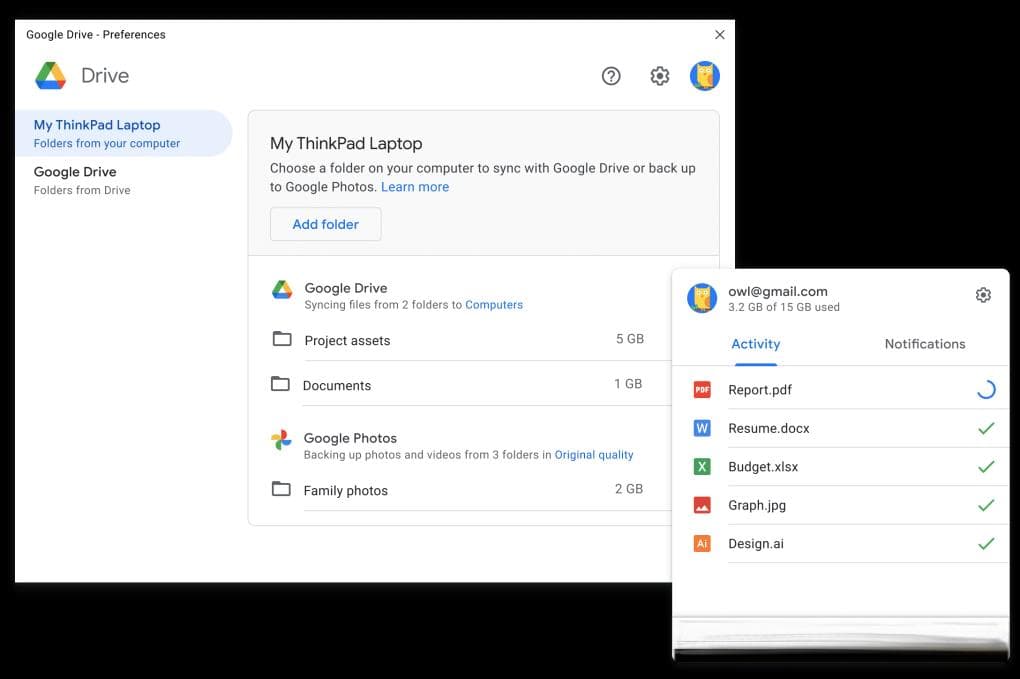Click the 1 GB size value

click(x=628, y=384)
